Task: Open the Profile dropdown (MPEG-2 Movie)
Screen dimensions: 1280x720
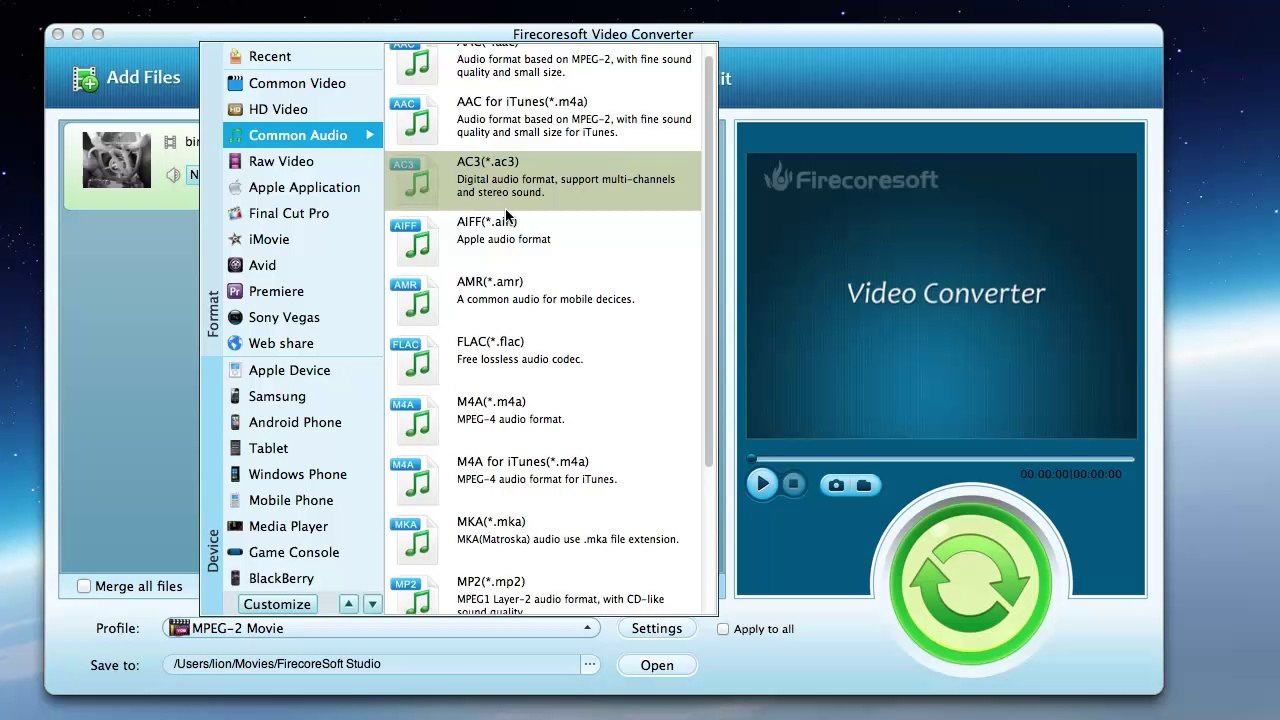Action: [382, 628]
